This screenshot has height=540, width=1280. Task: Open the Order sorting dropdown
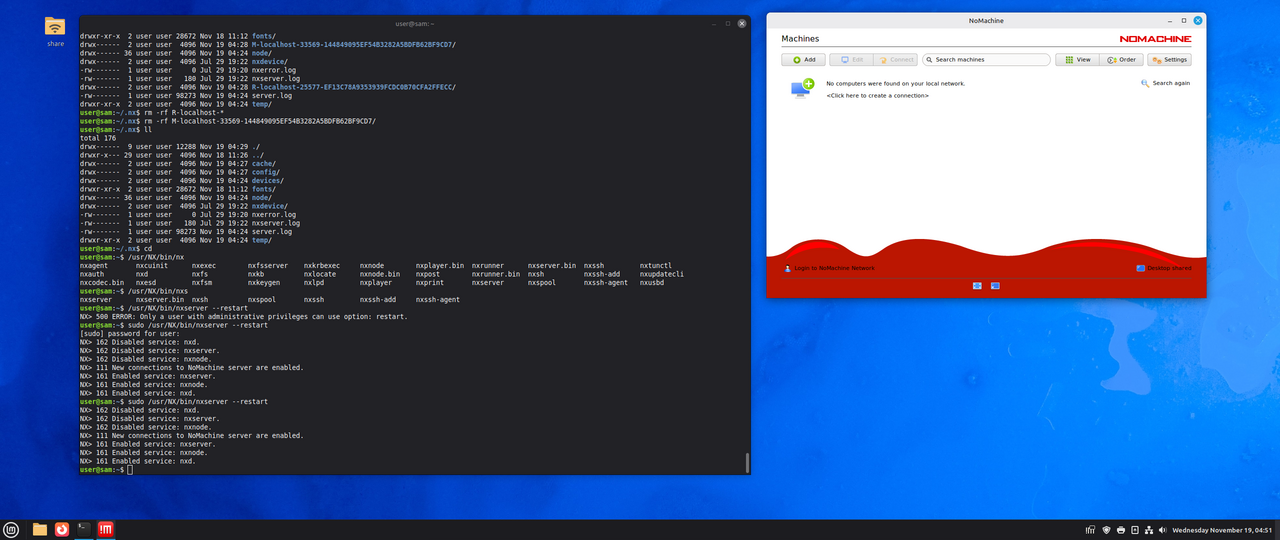pyautogui.click(x=1121, y=60)
